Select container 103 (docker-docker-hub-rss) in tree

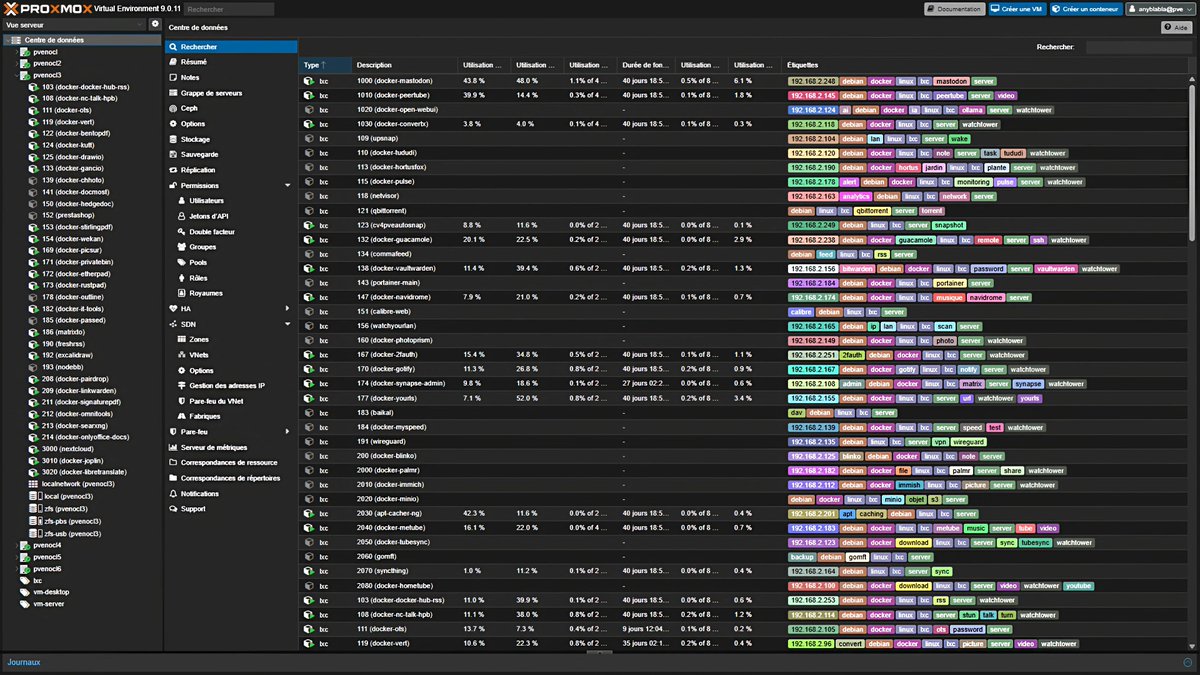[x=85, y=87]
